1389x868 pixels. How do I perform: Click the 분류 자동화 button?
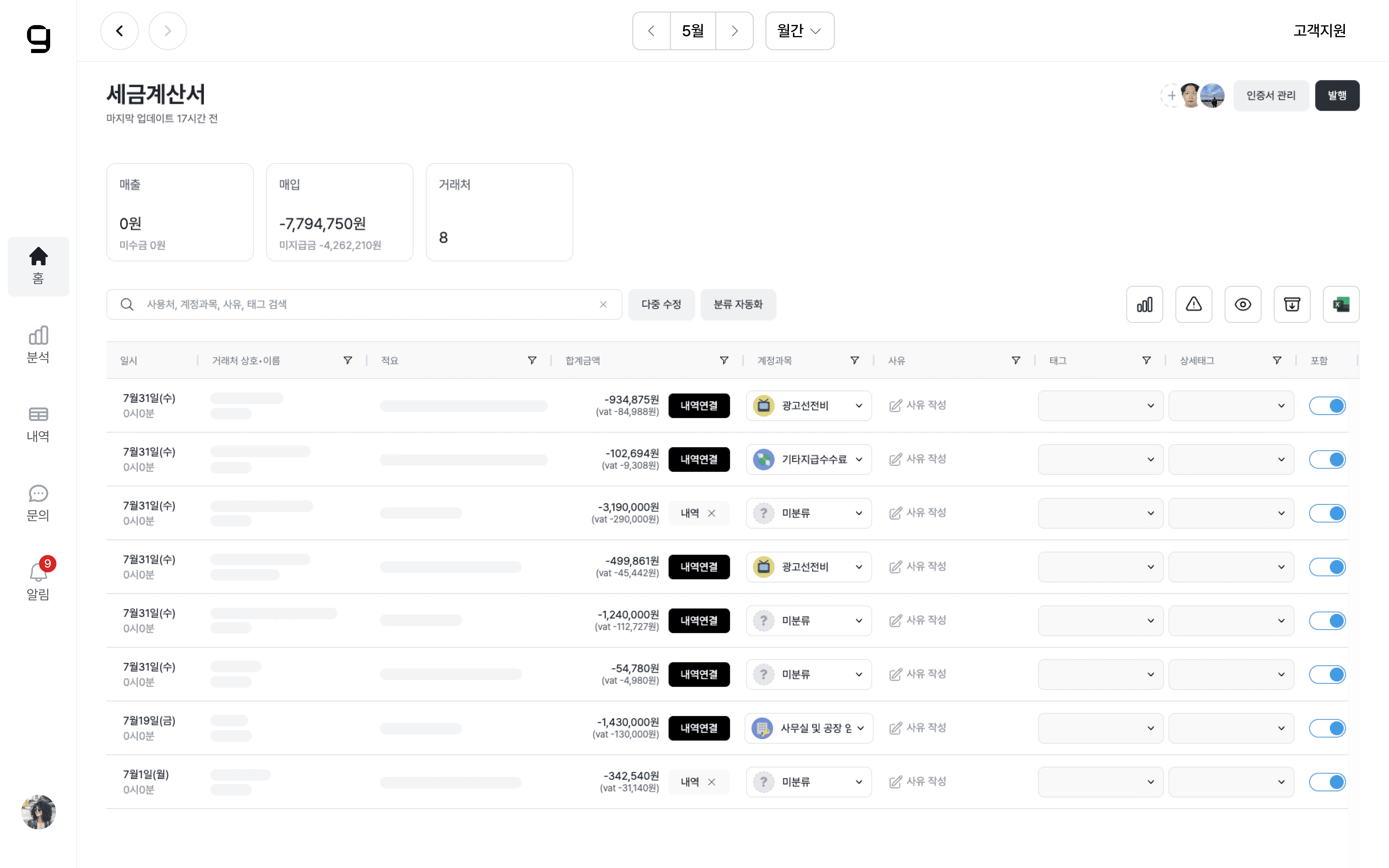tap(738, 304)
